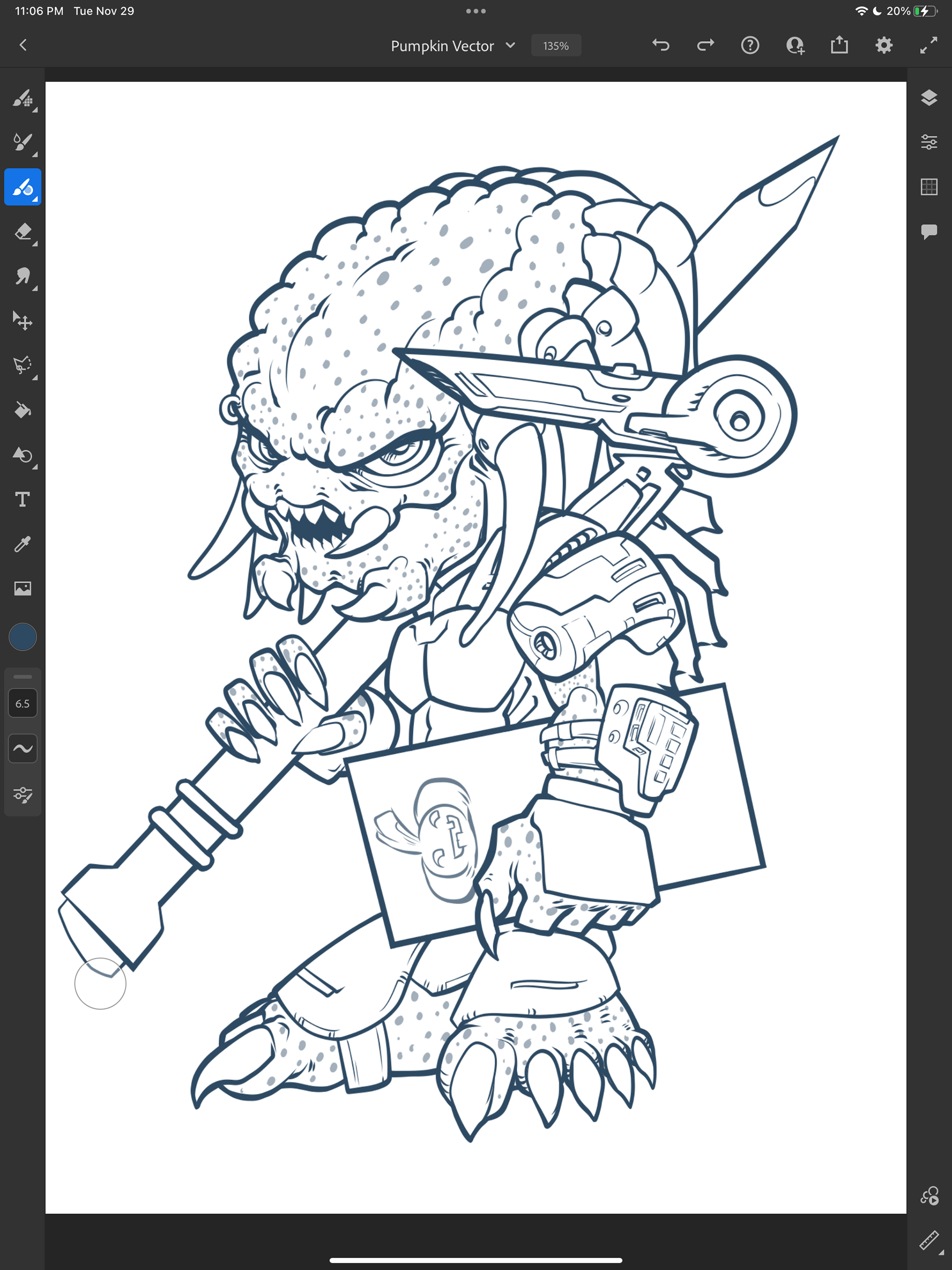Select the Paint bucket fill tool
The height and width of the screenshot is (1270, 952).
23,410
